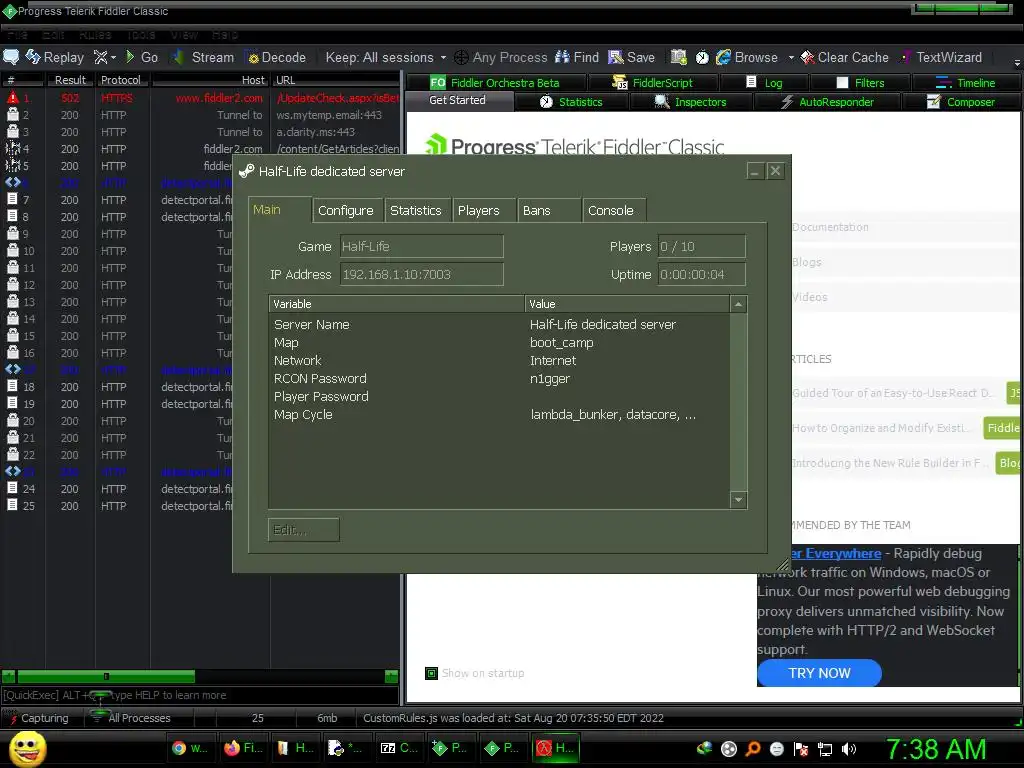The width and height of the screenshot is (1024, 768).
Task: Switch to the Log tab
Action: pyautogui.click(x=764, y=83)
